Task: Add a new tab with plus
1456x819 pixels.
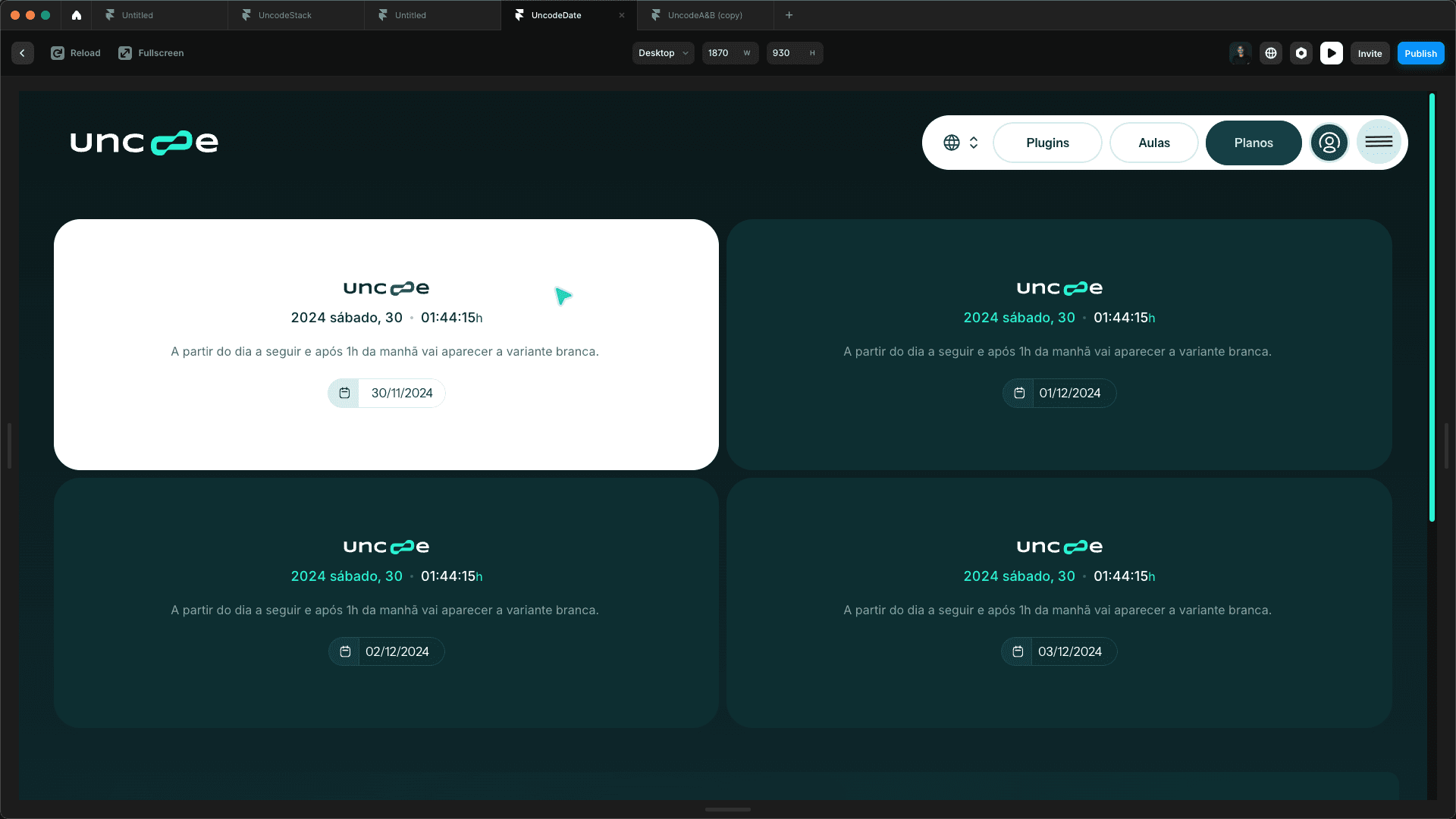Action: tap(789, 15)
